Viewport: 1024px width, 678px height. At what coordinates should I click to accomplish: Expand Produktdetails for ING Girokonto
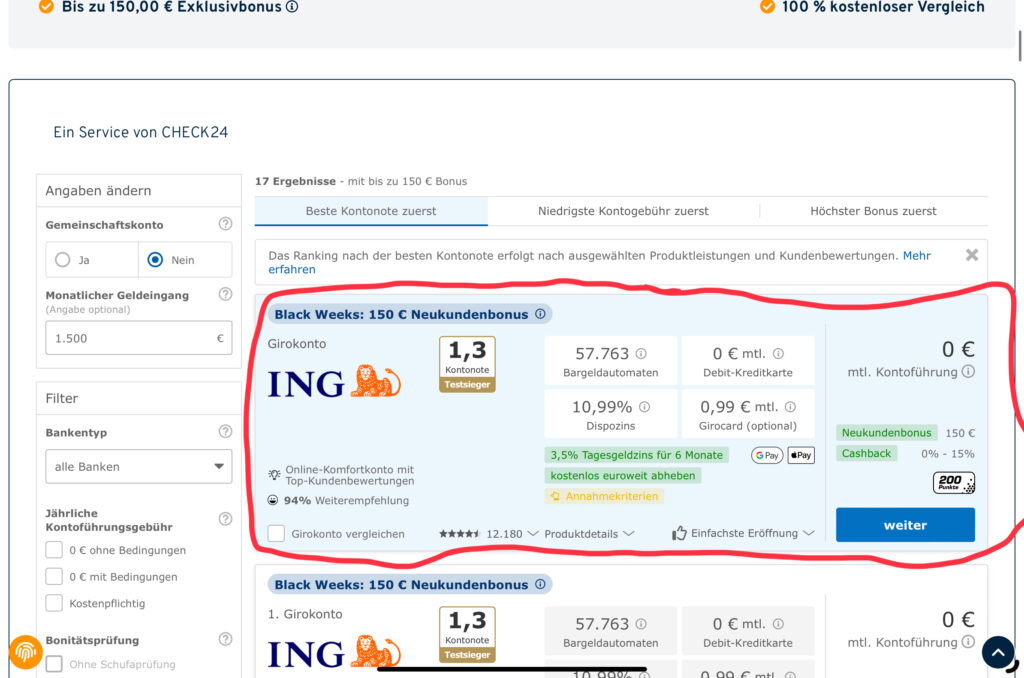coord(589,534)
